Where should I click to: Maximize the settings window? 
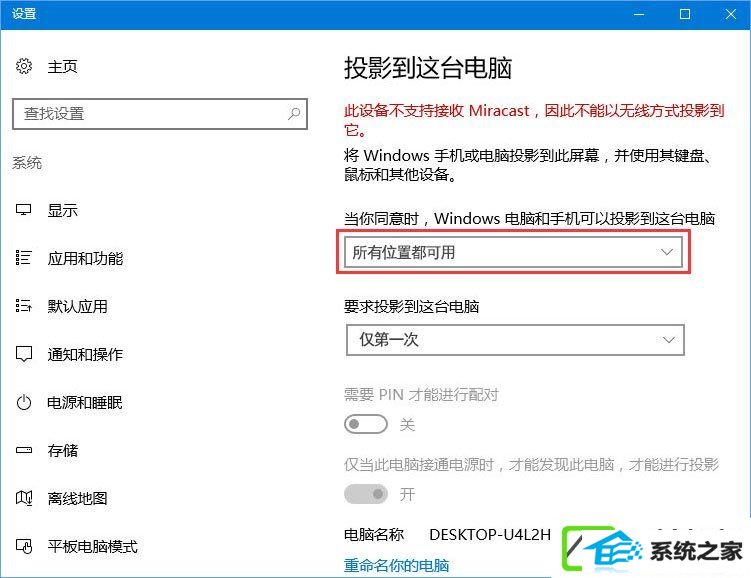coord(685,14)
